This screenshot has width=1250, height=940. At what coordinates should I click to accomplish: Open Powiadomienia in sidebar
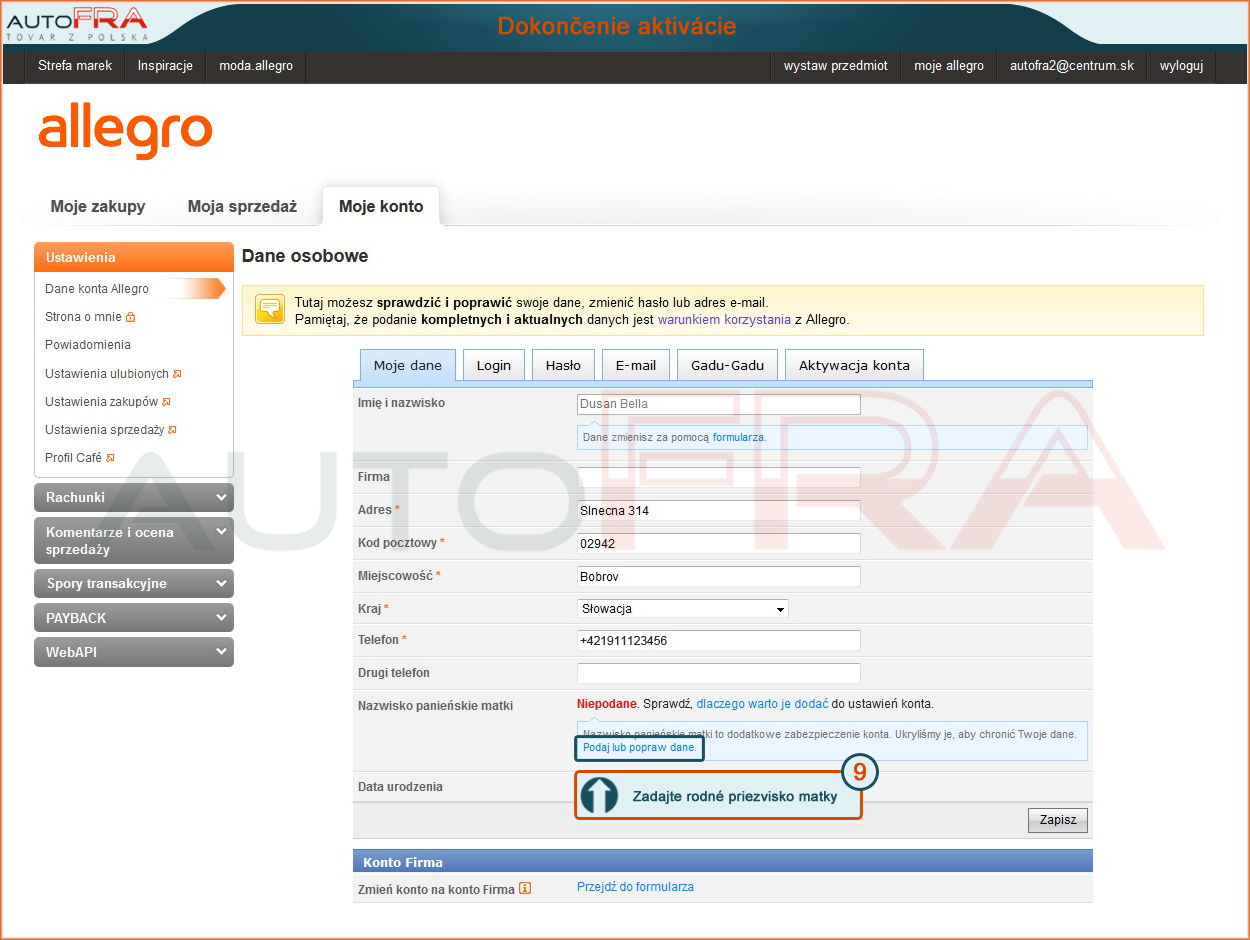click(x=88, y=345)
